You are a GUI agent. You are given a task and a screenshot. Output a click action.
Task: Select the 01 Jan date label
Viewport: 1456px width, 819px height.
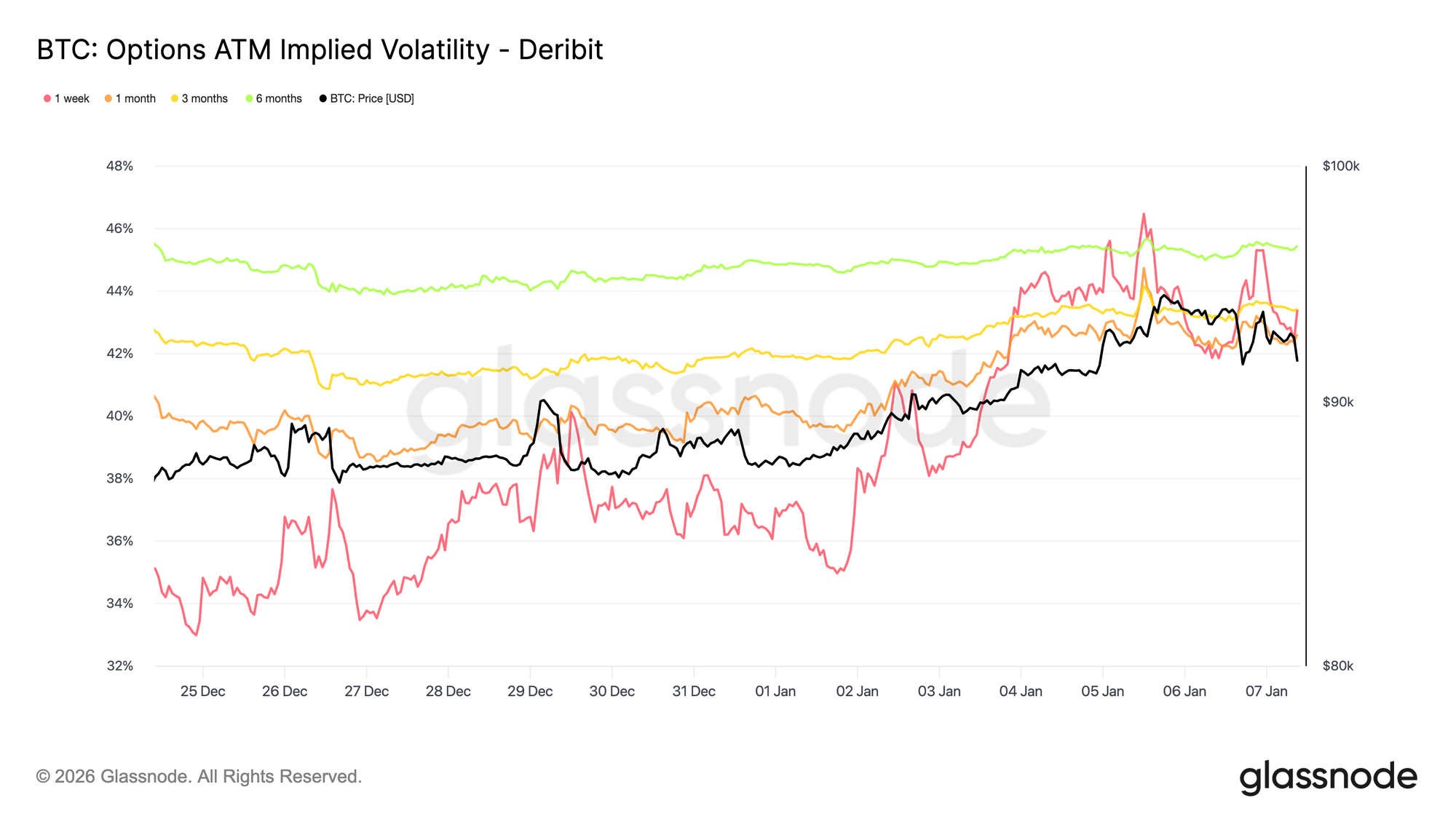pos(775,692)
